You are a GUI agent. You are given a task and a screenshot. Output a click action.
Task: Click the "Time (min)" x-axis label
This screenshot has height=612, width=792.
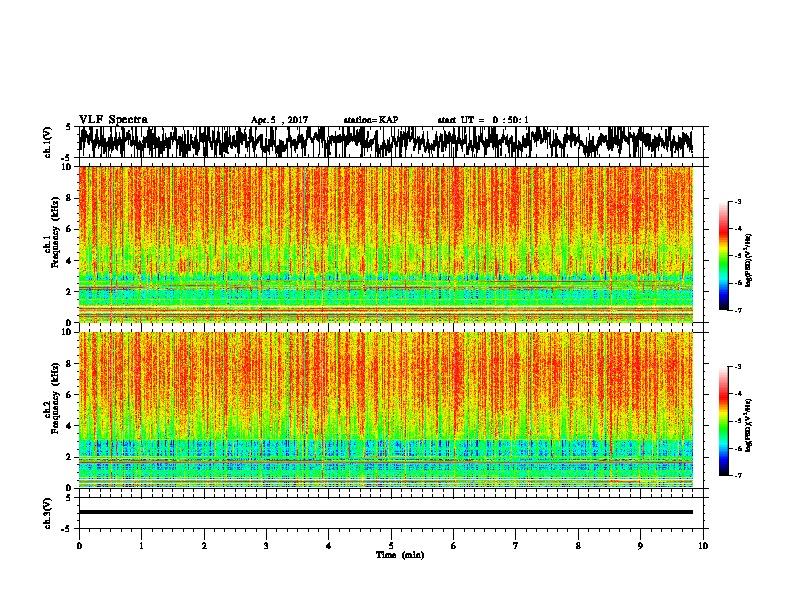coord(400,555)
